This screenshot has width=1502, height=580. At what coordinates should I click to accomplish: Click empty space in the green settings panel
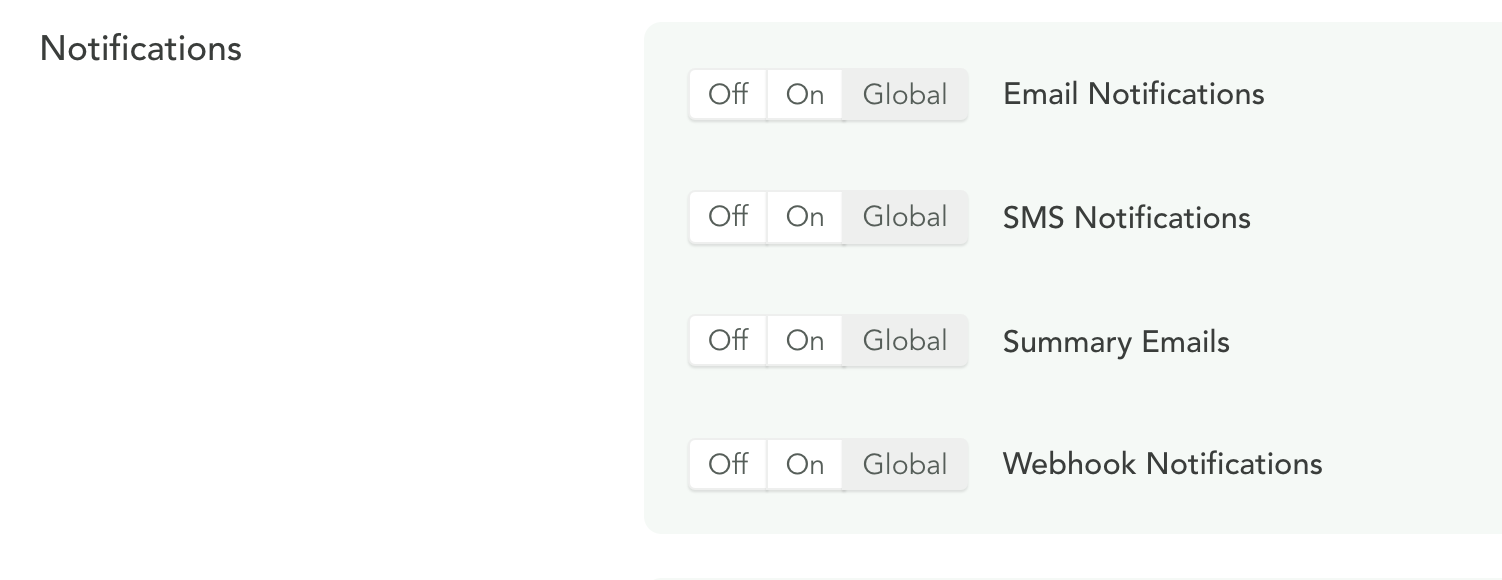[x=1380, y=280]
